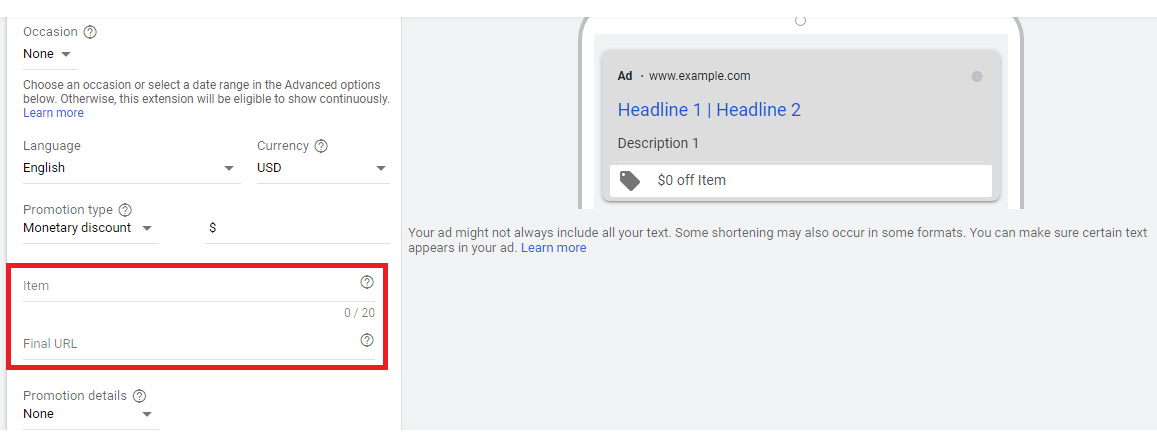Image resolution: width=1157 pixels, height=445 pixels.
Task: Open Learn more link under Occasion description
Action: click(x=53, y=113)
